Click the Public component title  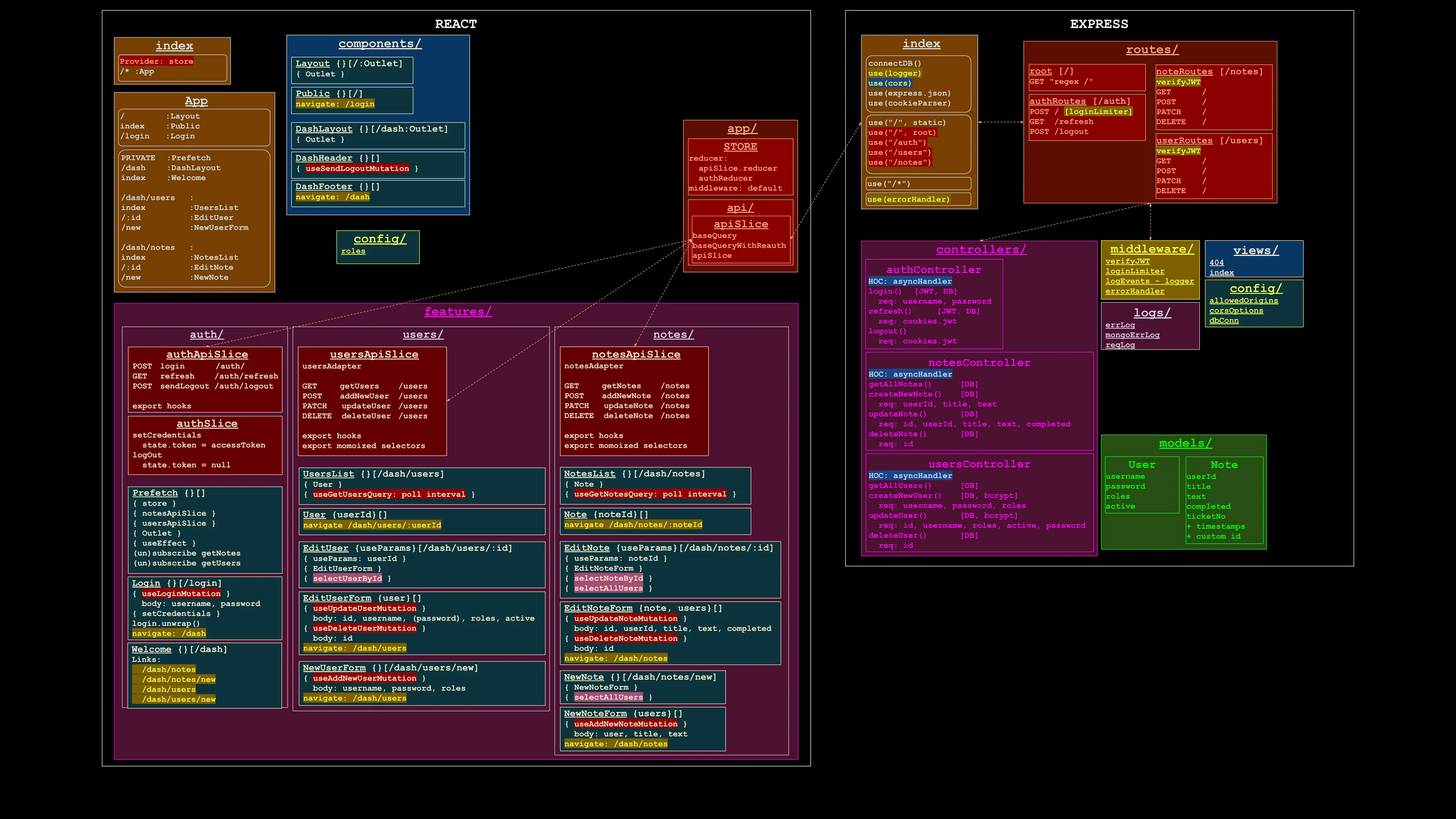coord(313,93)
